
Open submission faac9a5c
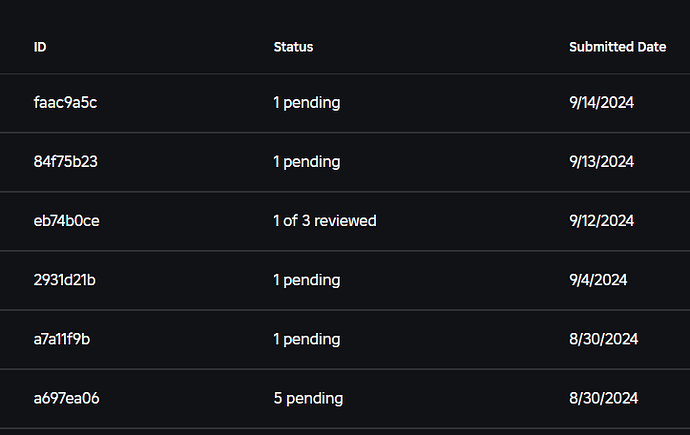coord(65,102)
